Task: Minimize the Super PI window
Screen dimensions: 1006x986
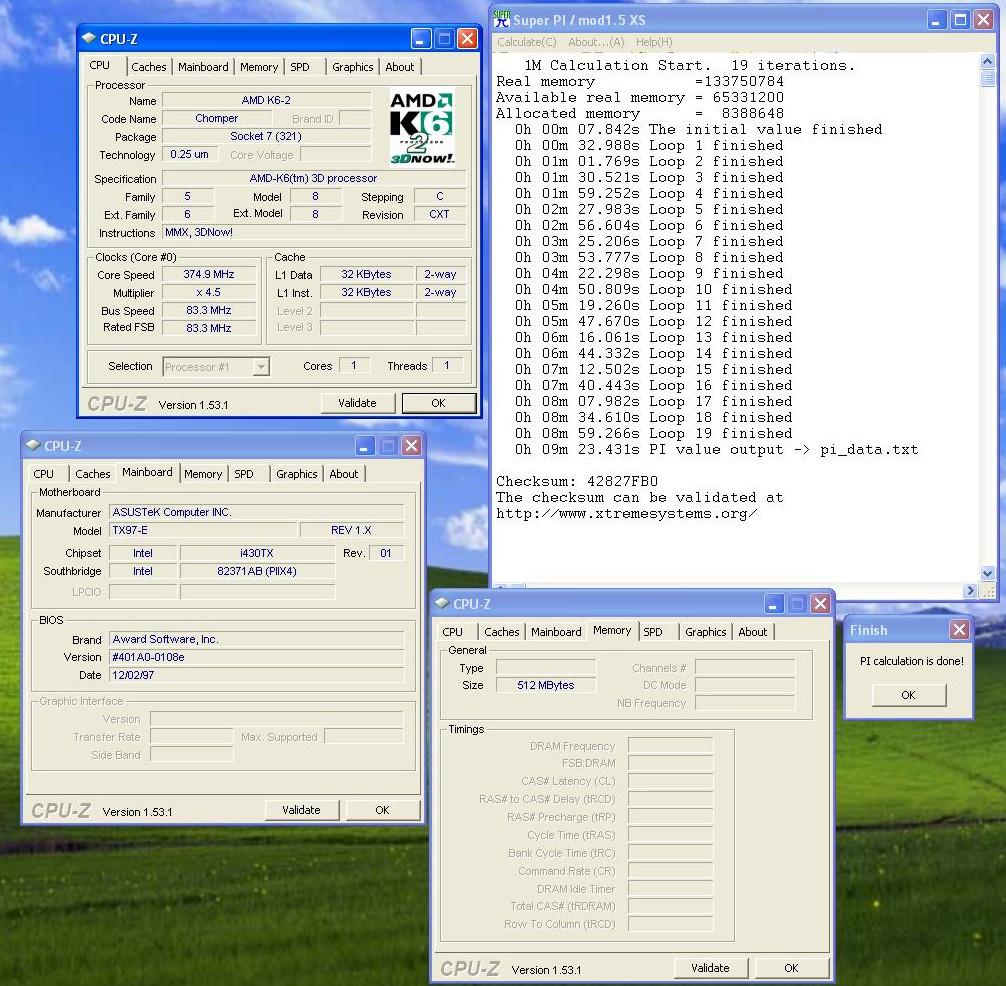Action: [x=937, y=20]
